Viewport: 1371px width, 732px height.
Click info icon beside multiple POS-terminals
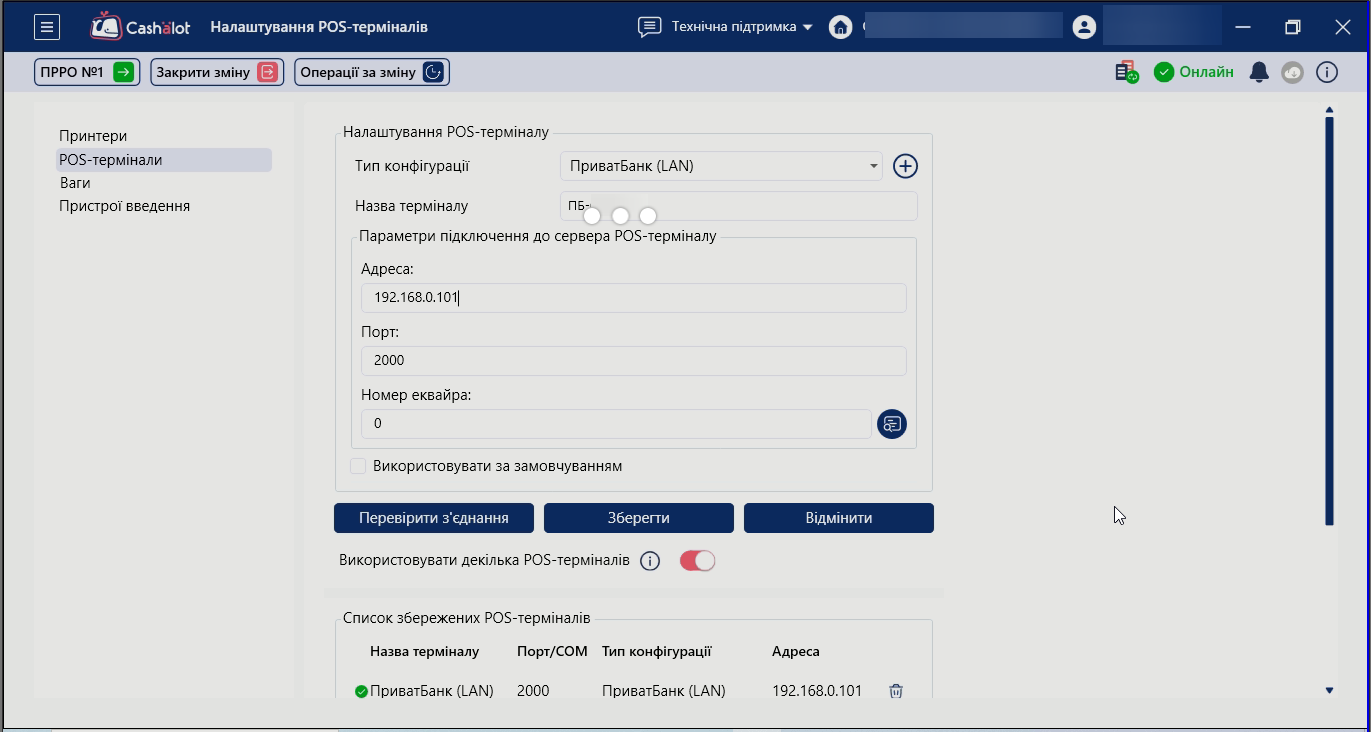pyautogui.click(x=650, y=561)
